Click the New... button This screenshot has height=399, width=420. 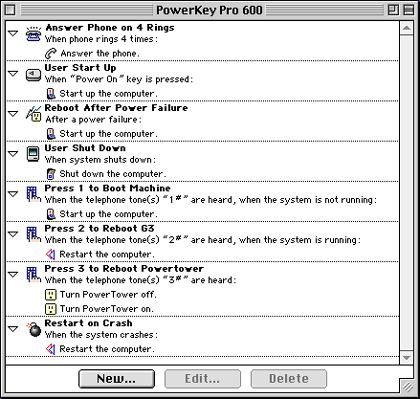(116, 379)
